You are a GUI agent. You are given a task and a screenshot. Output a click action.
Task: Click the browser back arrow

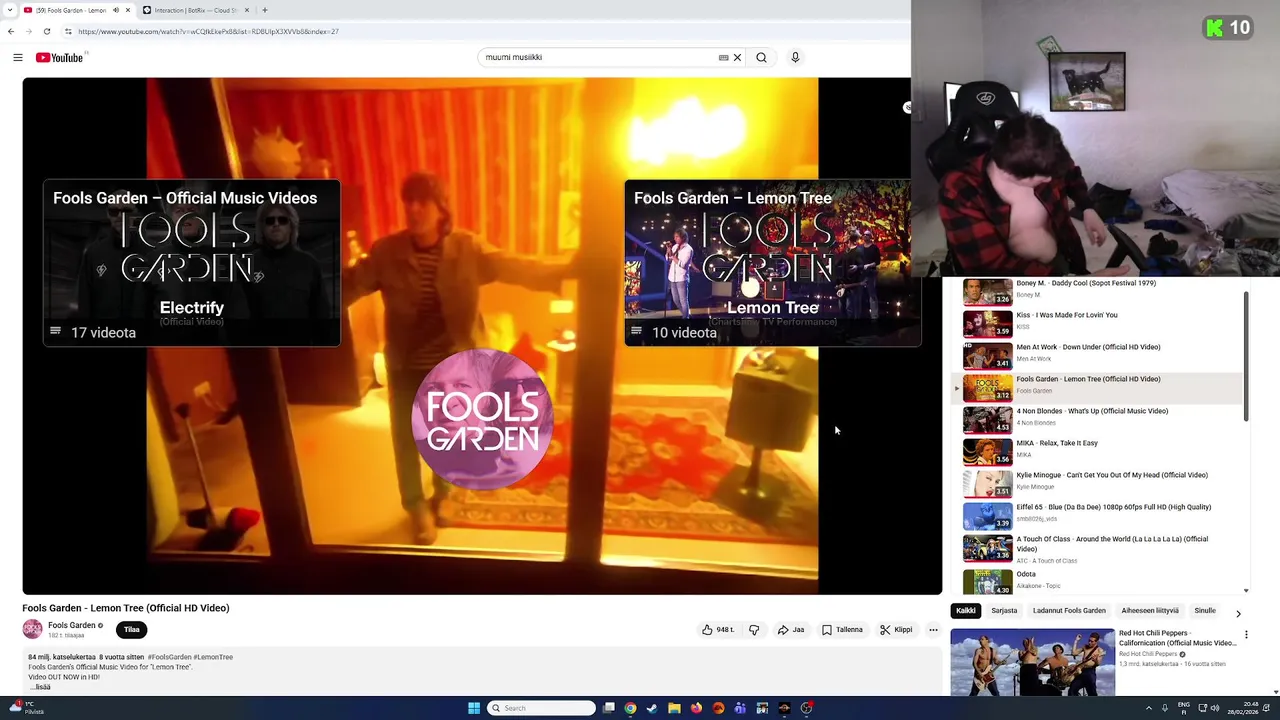click(11, 31)
